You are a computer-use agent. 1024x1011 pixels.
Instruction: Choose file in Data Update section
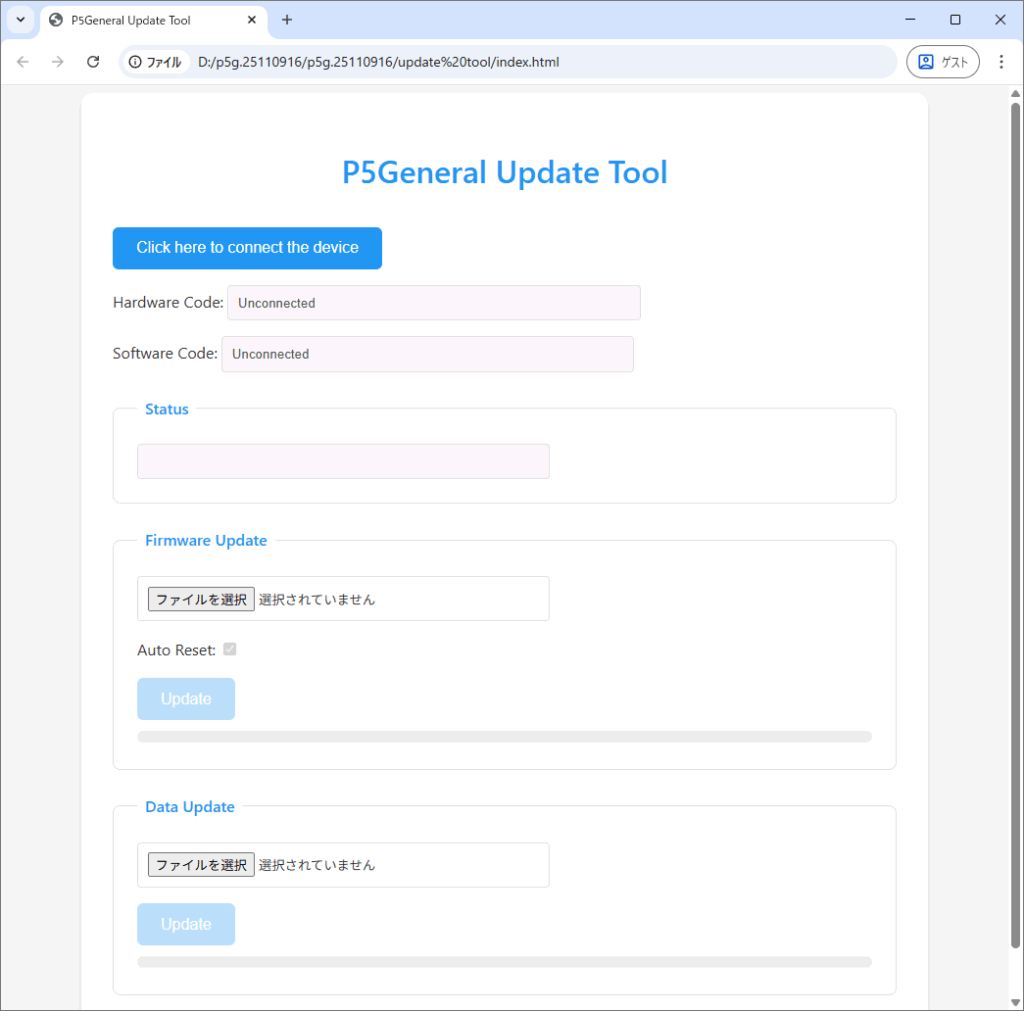pyautogui.click(x=201, y=865)
